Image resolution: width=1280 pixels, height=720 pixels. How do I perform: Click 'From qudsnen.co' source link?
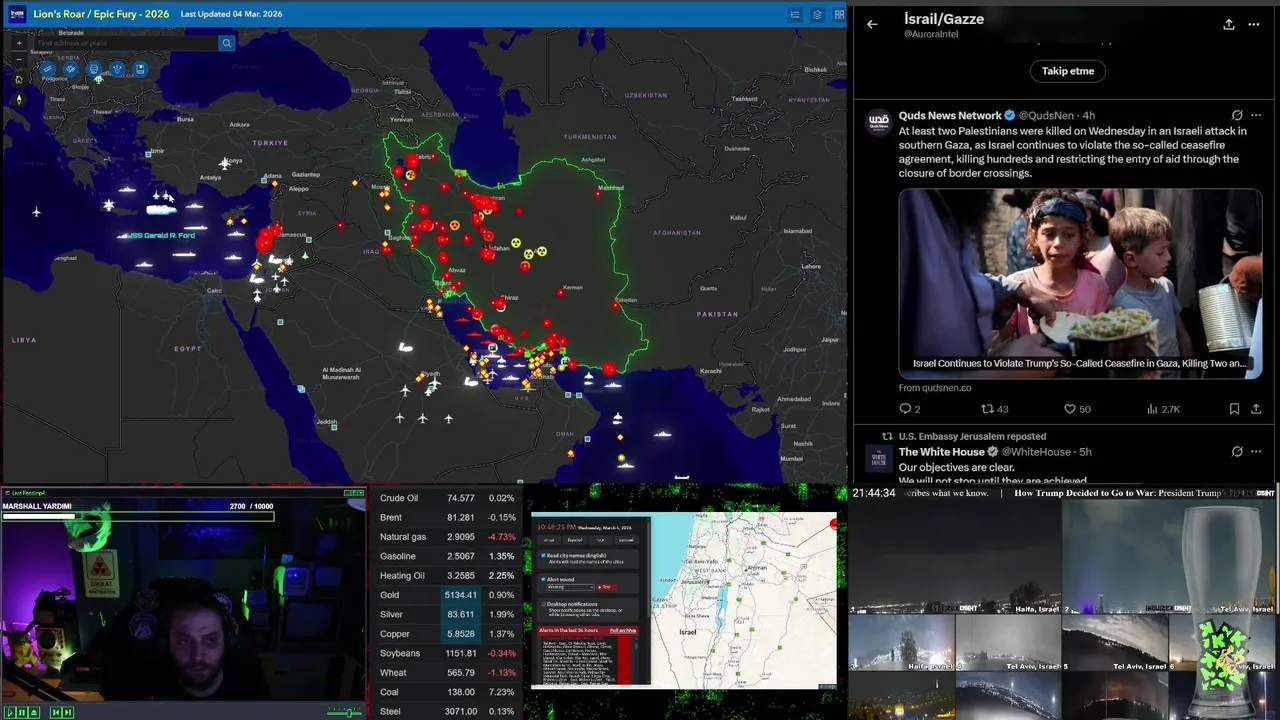[x=935, y=388]
